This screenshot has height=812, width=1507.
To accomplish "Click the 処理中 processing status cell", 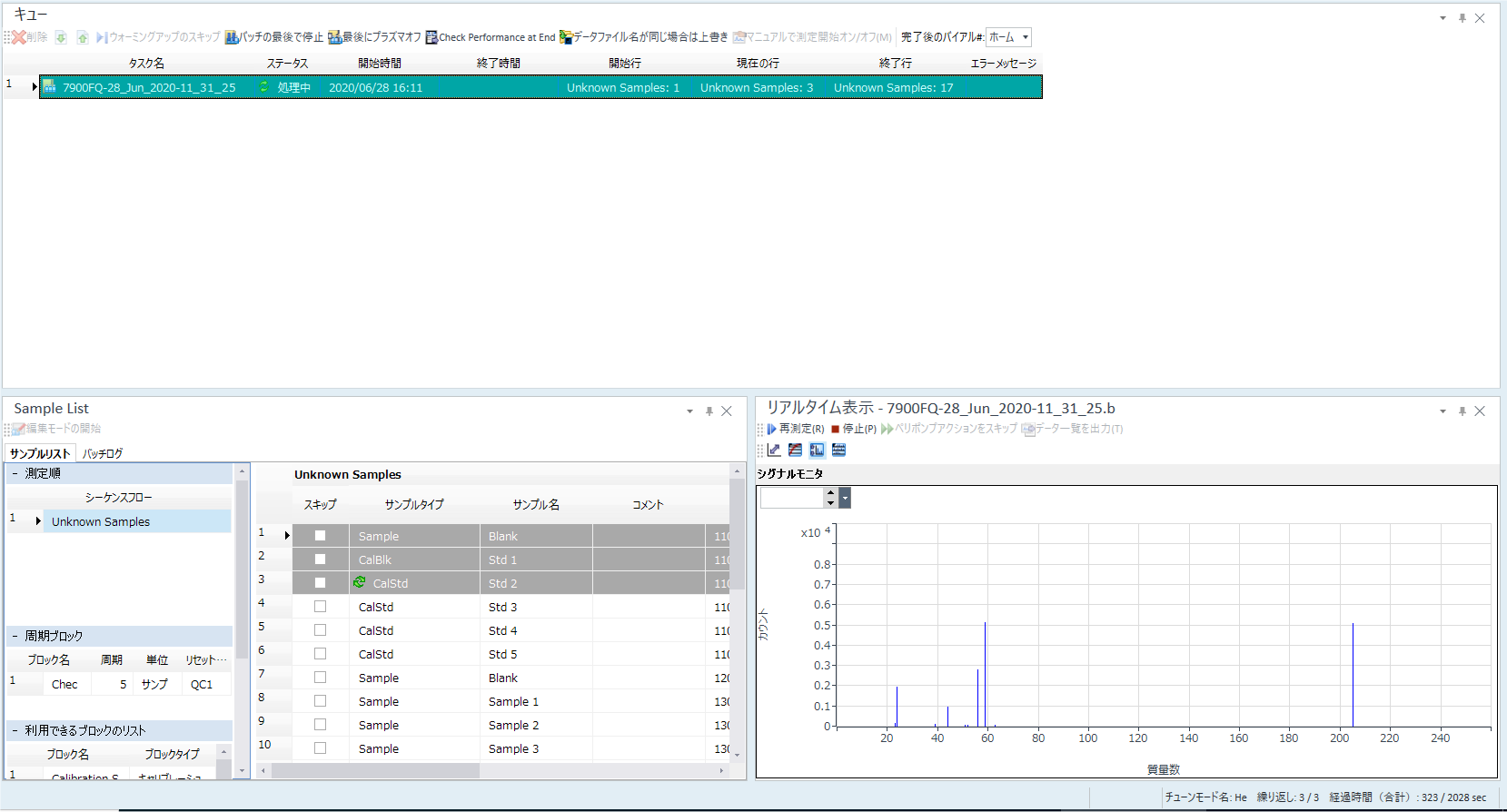I will (293, 87).
